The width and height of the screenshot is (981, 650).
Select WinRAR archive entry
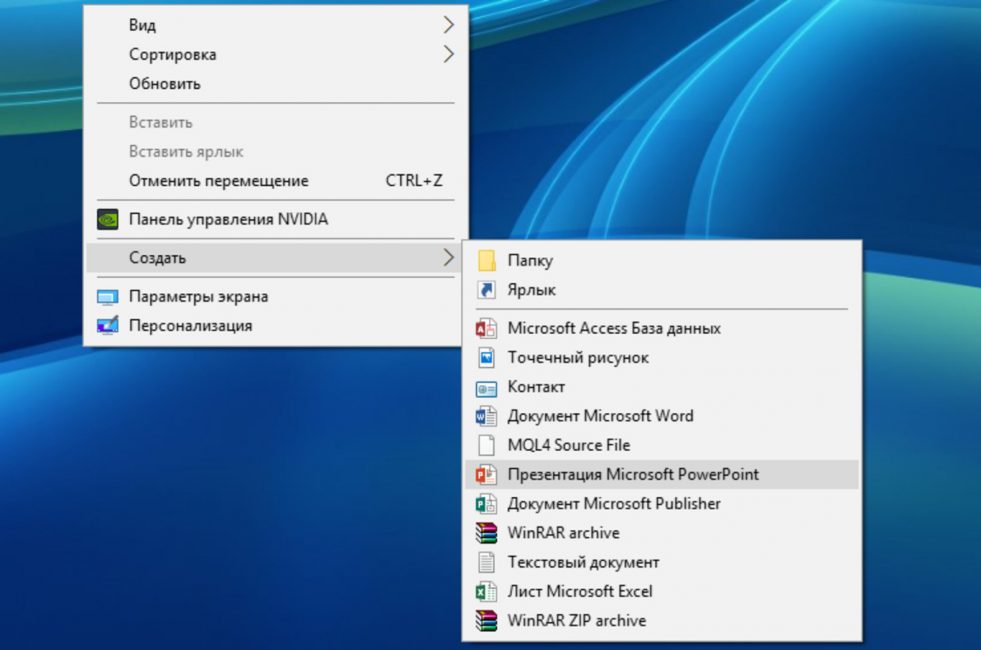pos(662,533)
